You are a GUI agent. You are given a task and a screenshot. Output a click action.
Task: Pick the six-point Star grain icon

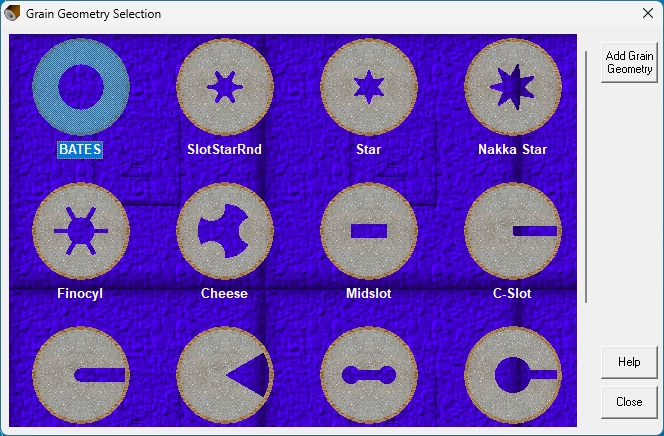(369, 87)
